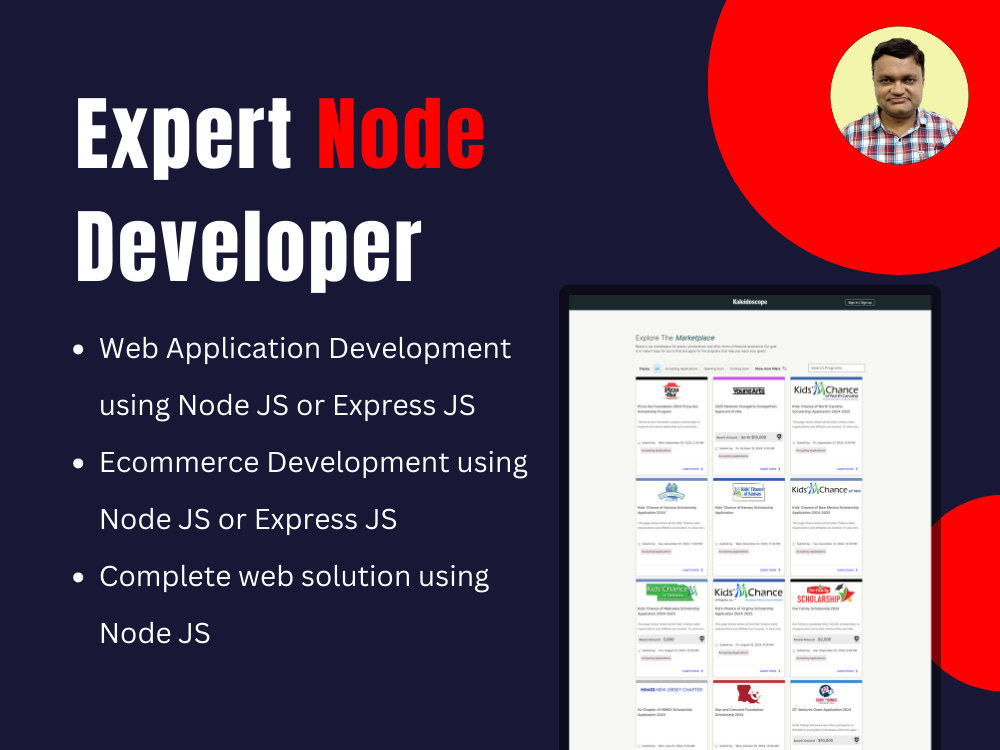Click the sort icon beside More/less filters

tap(784, 369)
